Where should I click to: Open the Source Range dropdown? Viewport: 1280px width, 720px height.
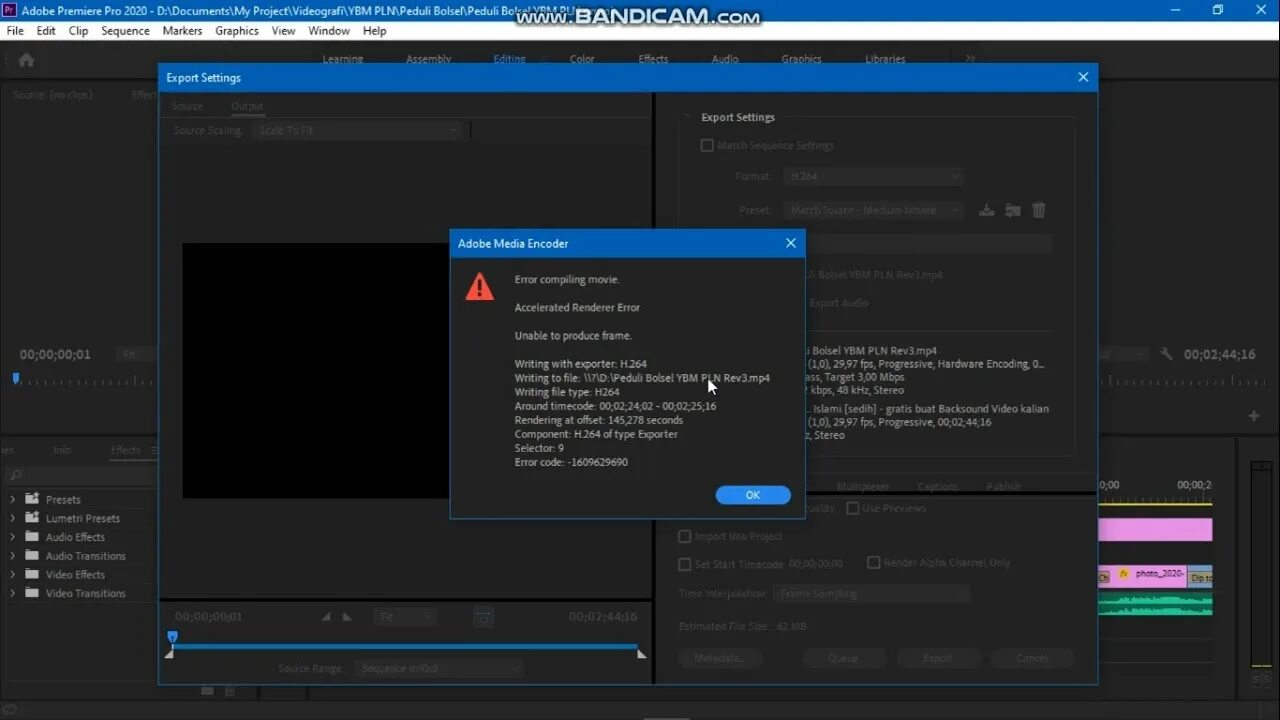click(439, 668)
